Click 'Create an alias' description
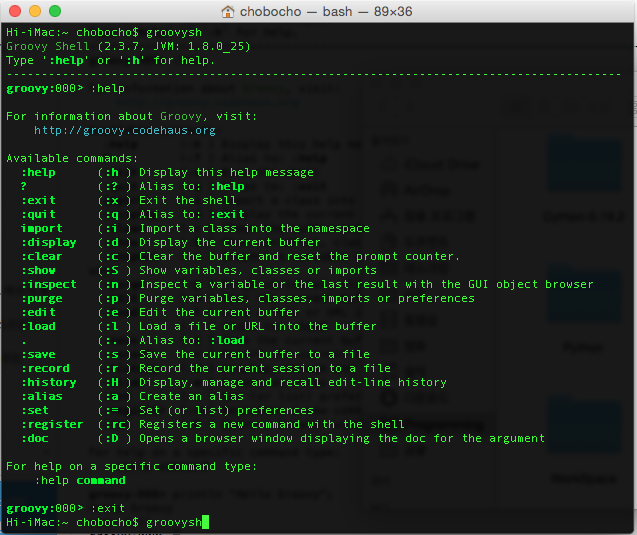The image size is (637, 535). point(191,396)
